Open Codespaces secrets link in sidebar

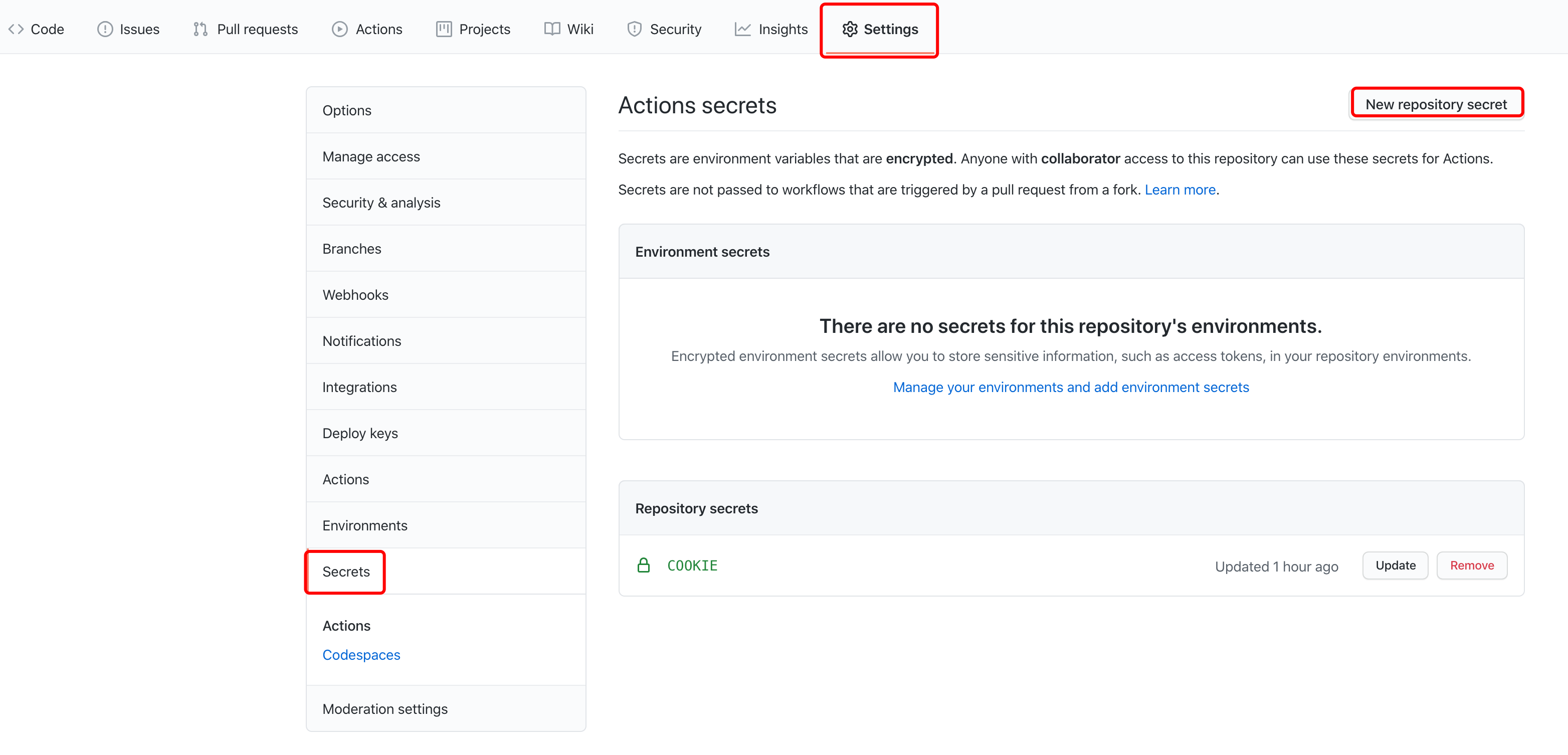pyautogui.click(x=361, y=655)
